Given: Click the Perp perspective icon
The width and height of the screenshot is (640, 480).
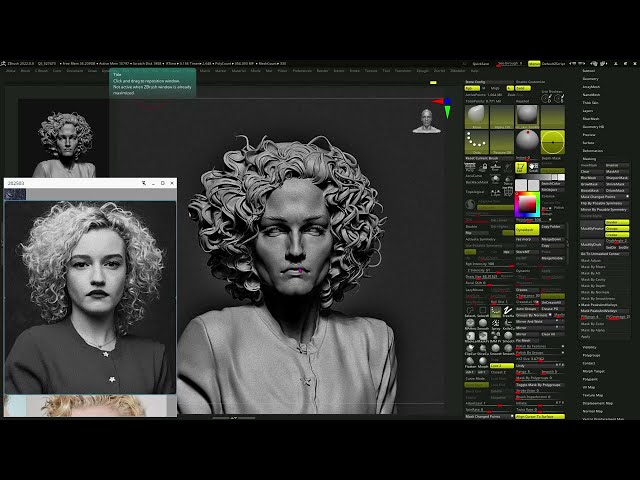Looking at the screenshot, I should tap(470, 167).
